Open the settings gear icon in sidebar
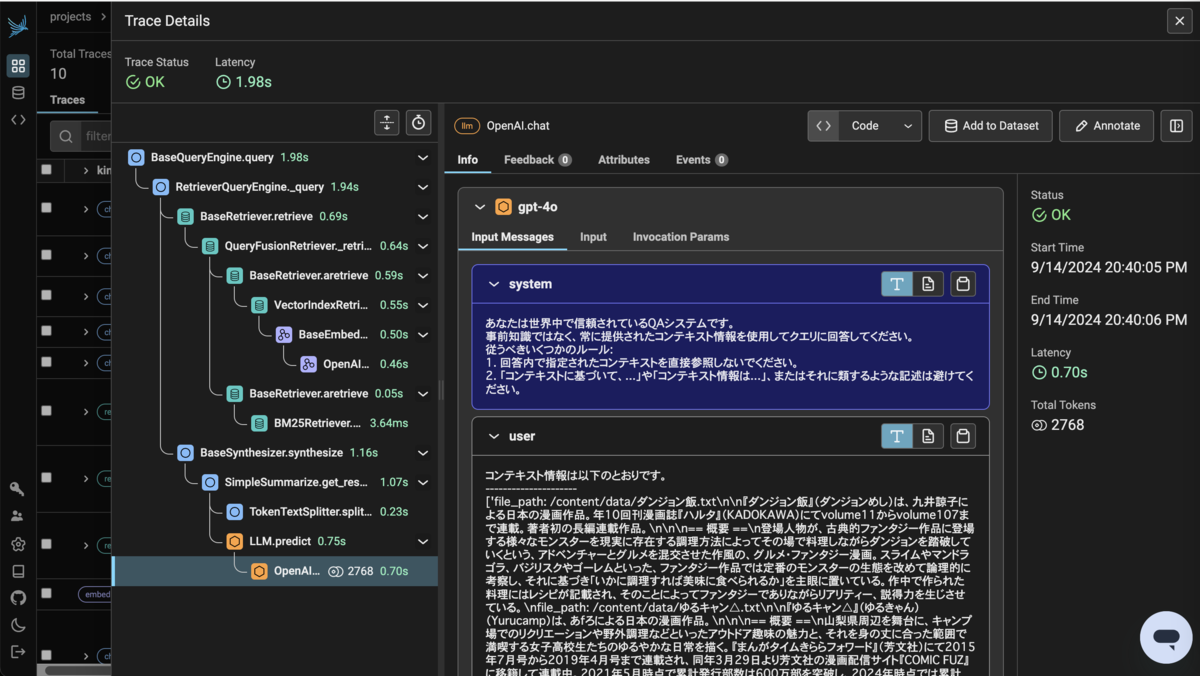Screen dimensions: 1200x676 [x=18, y=544]
